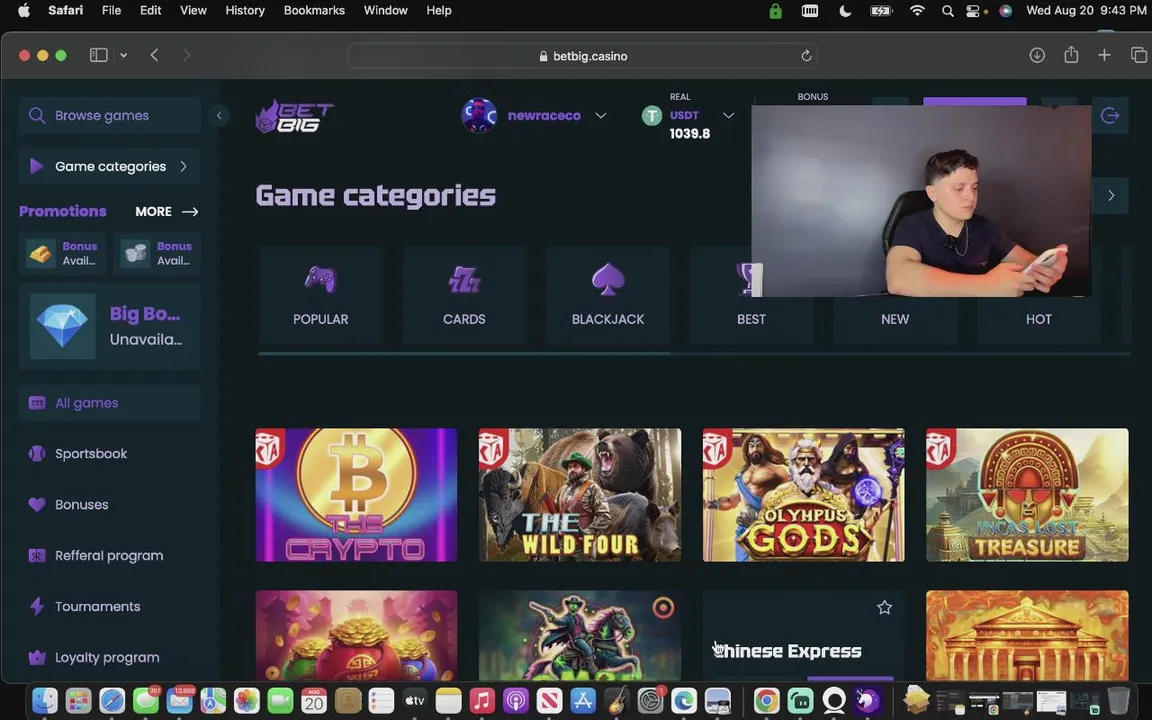This screenshot has width=1152, height=720.
Task: Open the golden temple game thumbnail
Action: coord(1027,636)
